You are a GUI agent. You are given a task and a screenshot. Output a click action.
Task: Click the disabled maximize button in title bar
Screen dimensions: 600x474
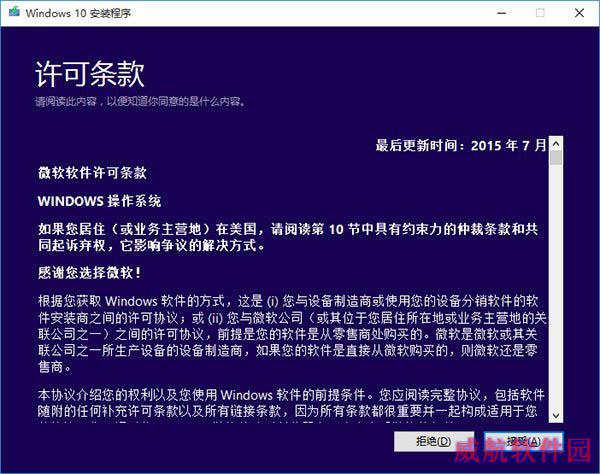pyautogui.click(x=540, y=13)
